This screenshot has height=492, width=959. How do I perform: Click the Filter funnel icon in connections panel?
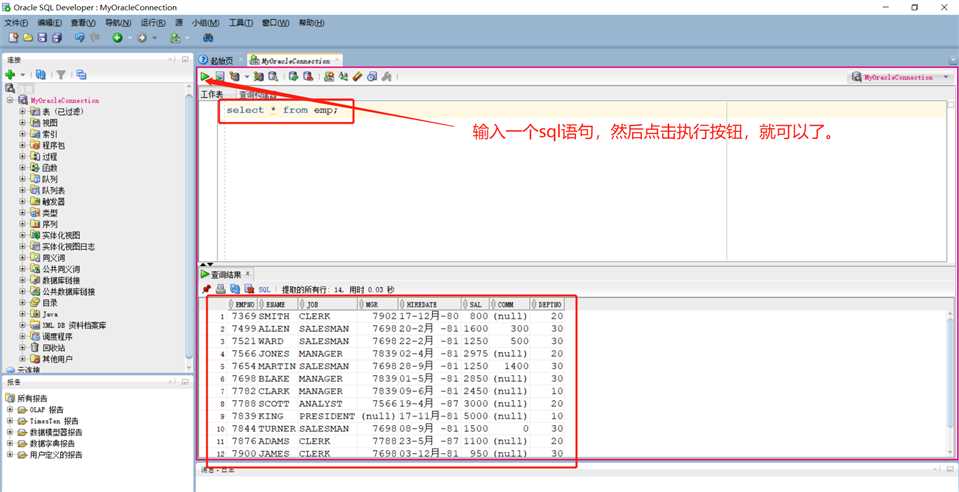pyautogui.click(x=61, y=75)
